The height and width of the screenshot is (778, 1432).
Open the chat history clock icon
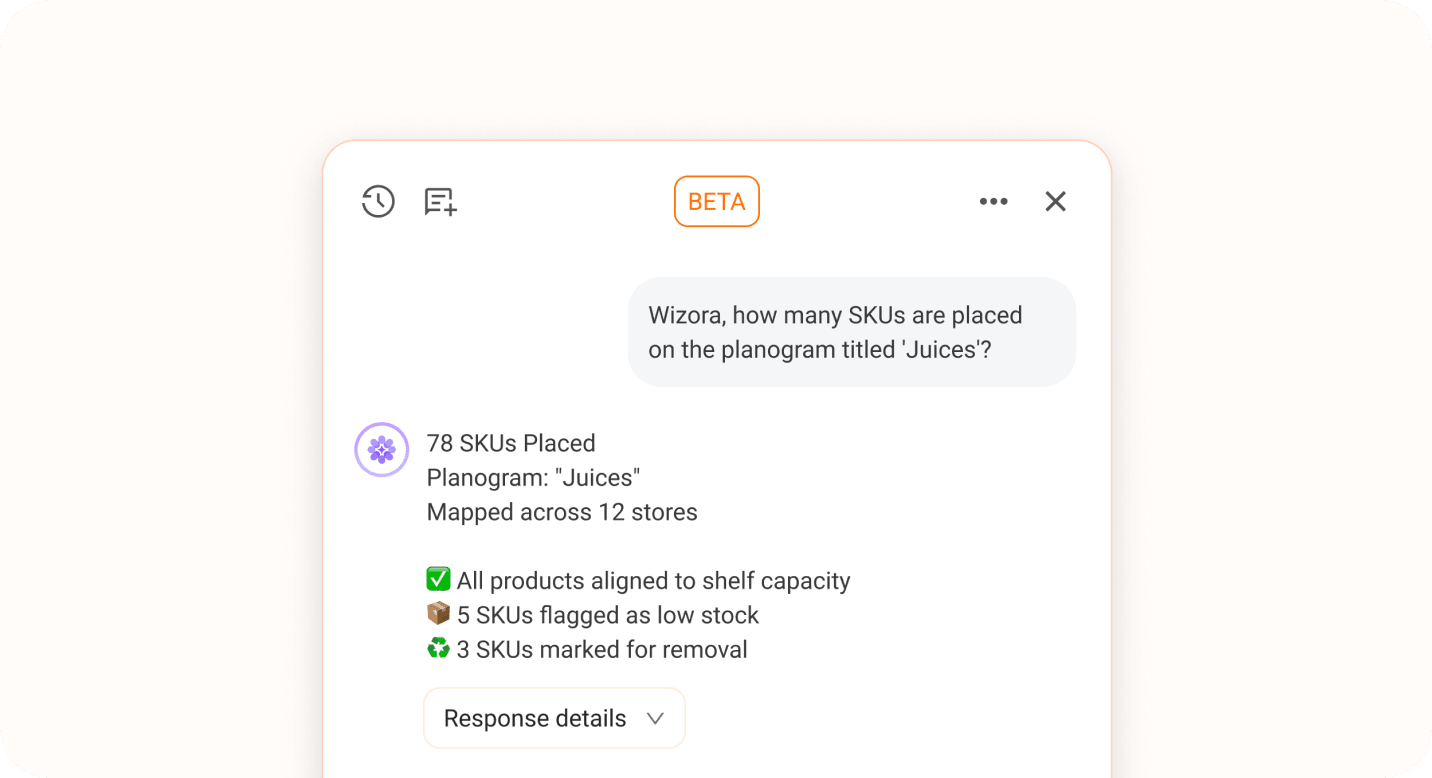click(378, 202)
